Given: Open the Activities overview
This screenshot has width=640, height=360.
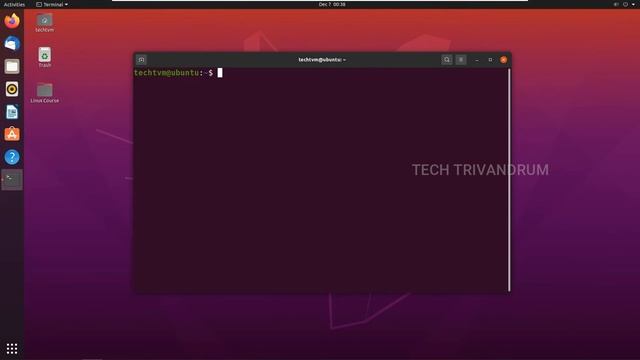Looking at the screenshot, I should [x=14, y=4].
